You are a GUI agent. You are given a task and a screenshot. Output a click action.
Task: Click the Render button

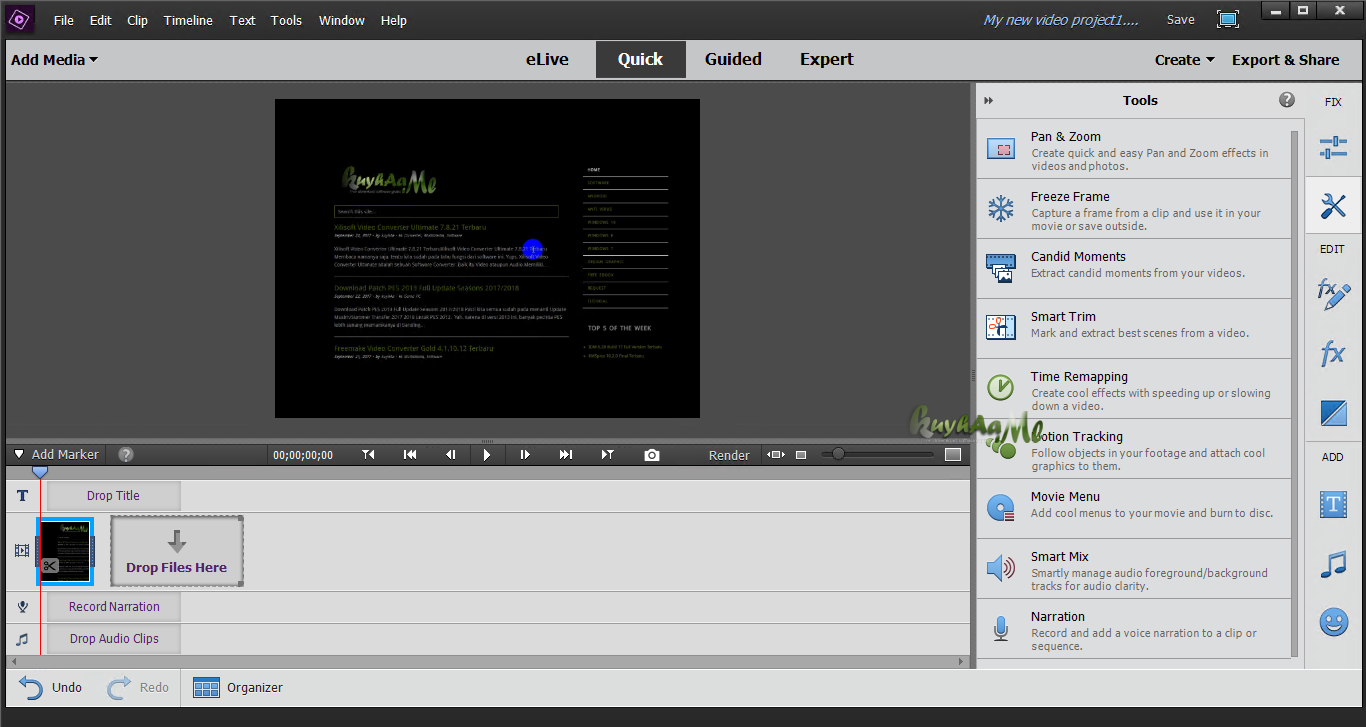(729, 455)
